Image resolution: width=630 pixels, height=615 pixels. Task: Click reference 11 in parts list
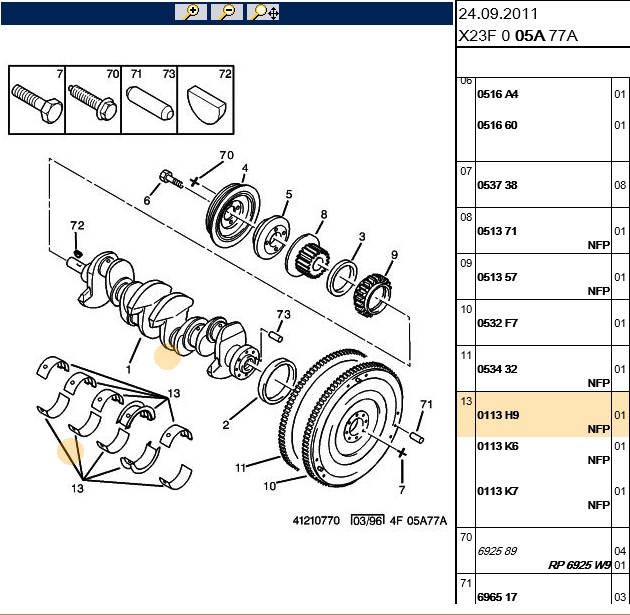pos(466,355)
